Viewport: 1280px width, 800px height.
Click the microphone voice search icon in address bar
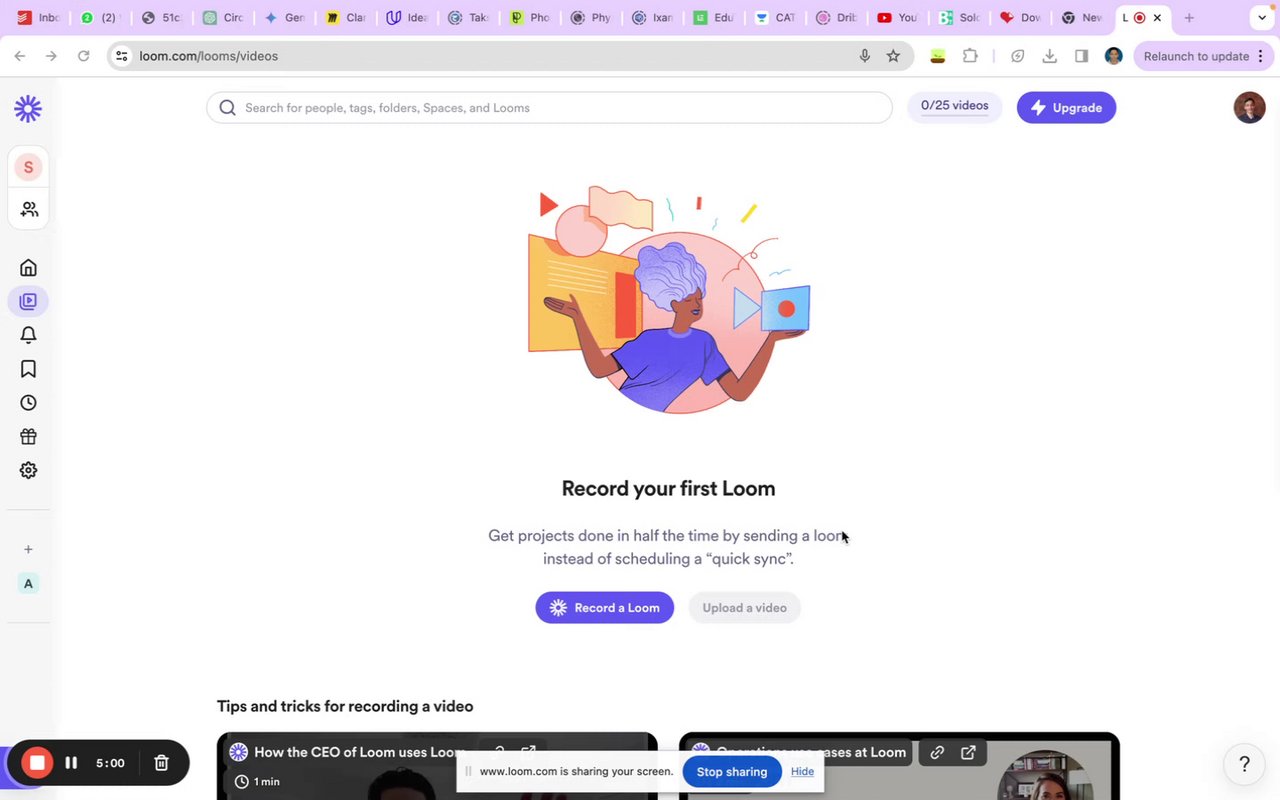click(865, 56)
